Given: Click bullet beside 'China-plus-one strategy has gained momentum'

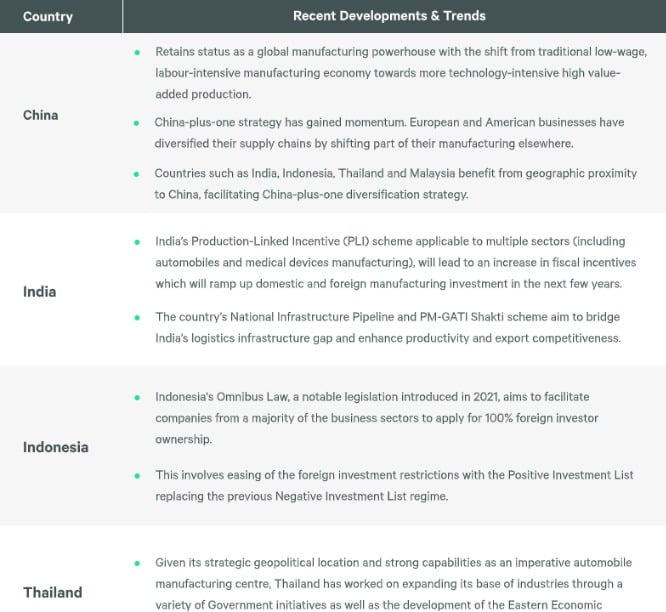Looking at the screenshot, I should (x=137, y=123).
